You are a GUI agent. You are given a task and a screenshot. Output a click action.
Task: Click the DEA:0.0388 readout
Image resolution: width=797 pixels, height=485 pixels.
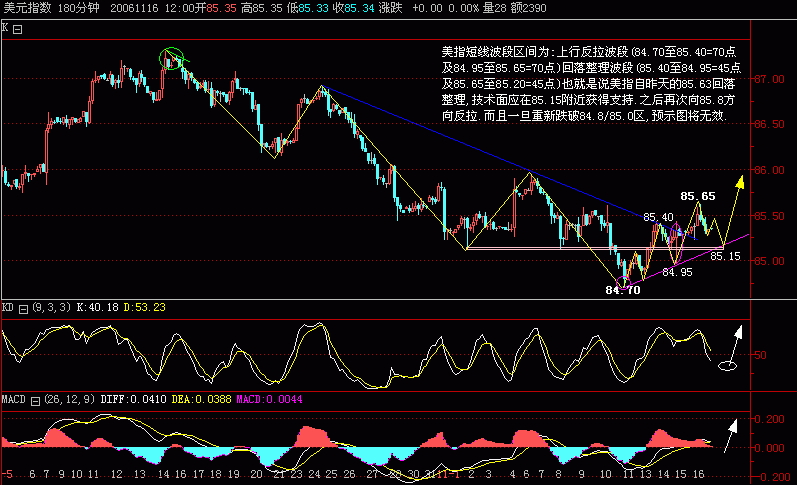point(201,400)
